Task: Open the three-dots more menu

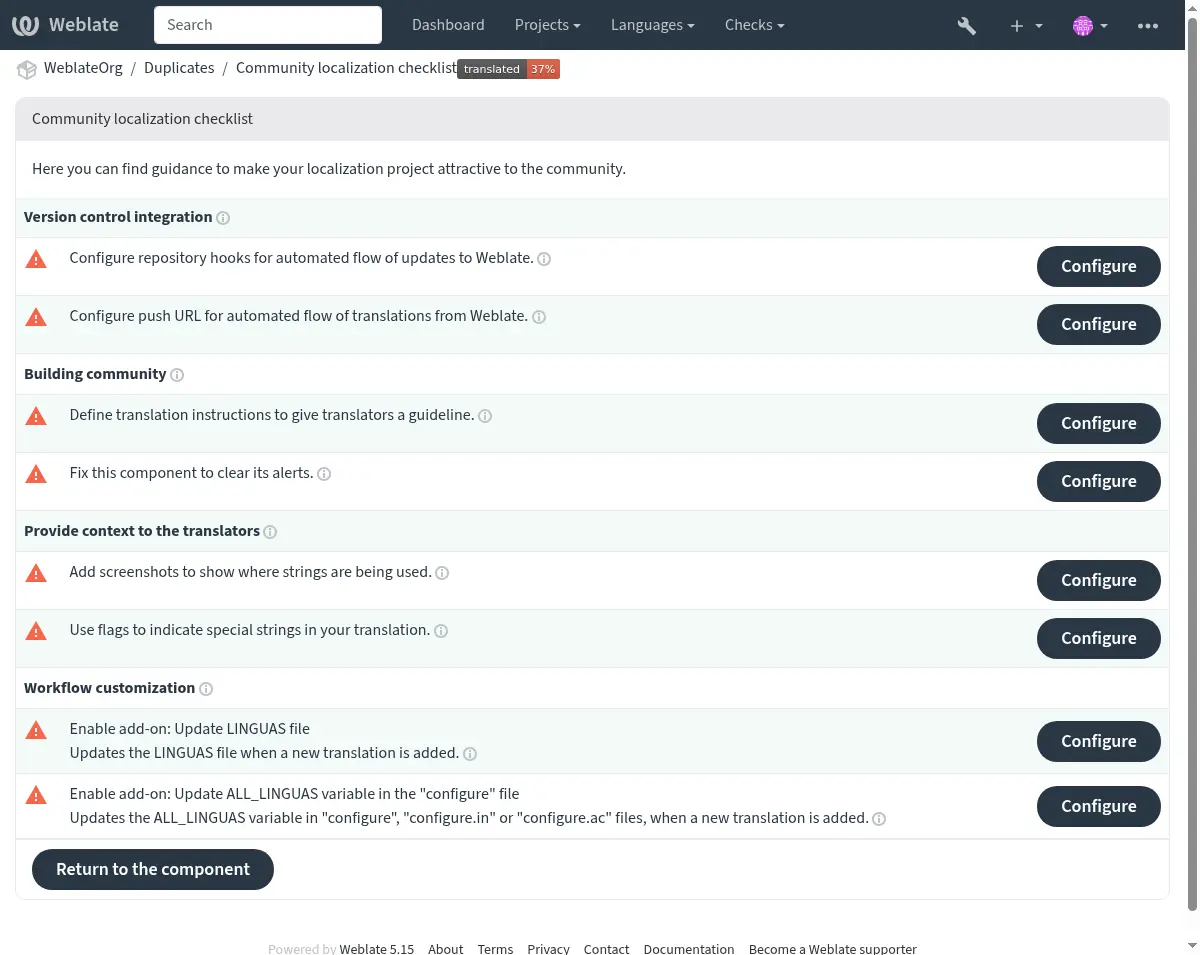Action: (x=1148, y=26)
